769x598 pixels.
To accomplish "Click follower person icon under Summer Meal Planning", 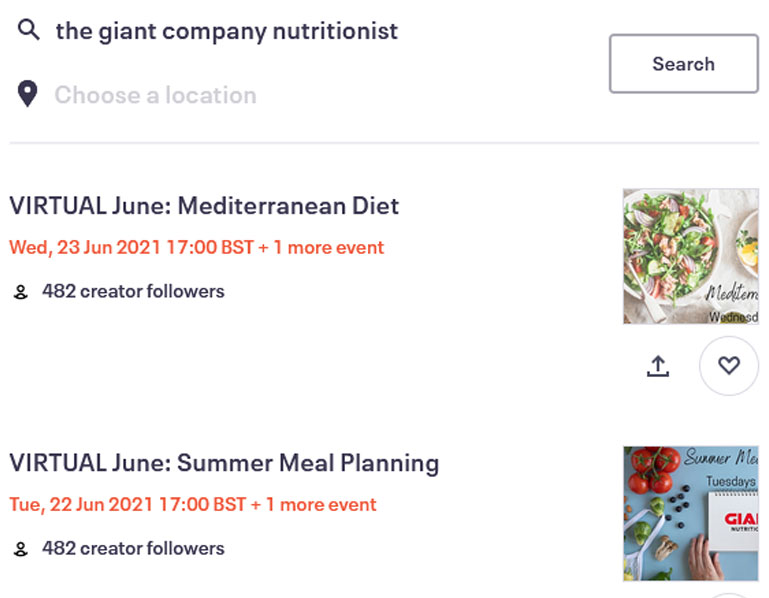I will 20,549.
